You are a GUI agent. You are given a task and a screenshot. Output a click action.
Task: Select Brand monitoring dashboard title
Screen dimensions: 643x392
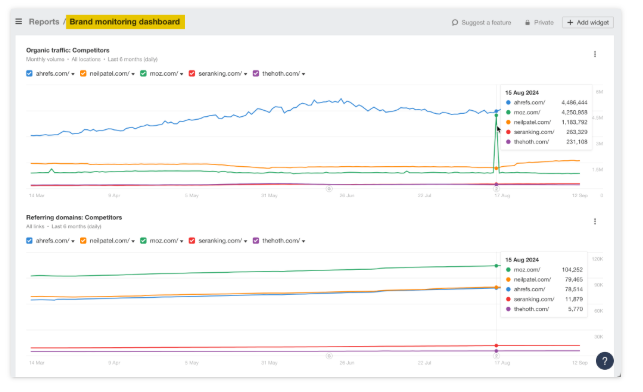point(125,22)
